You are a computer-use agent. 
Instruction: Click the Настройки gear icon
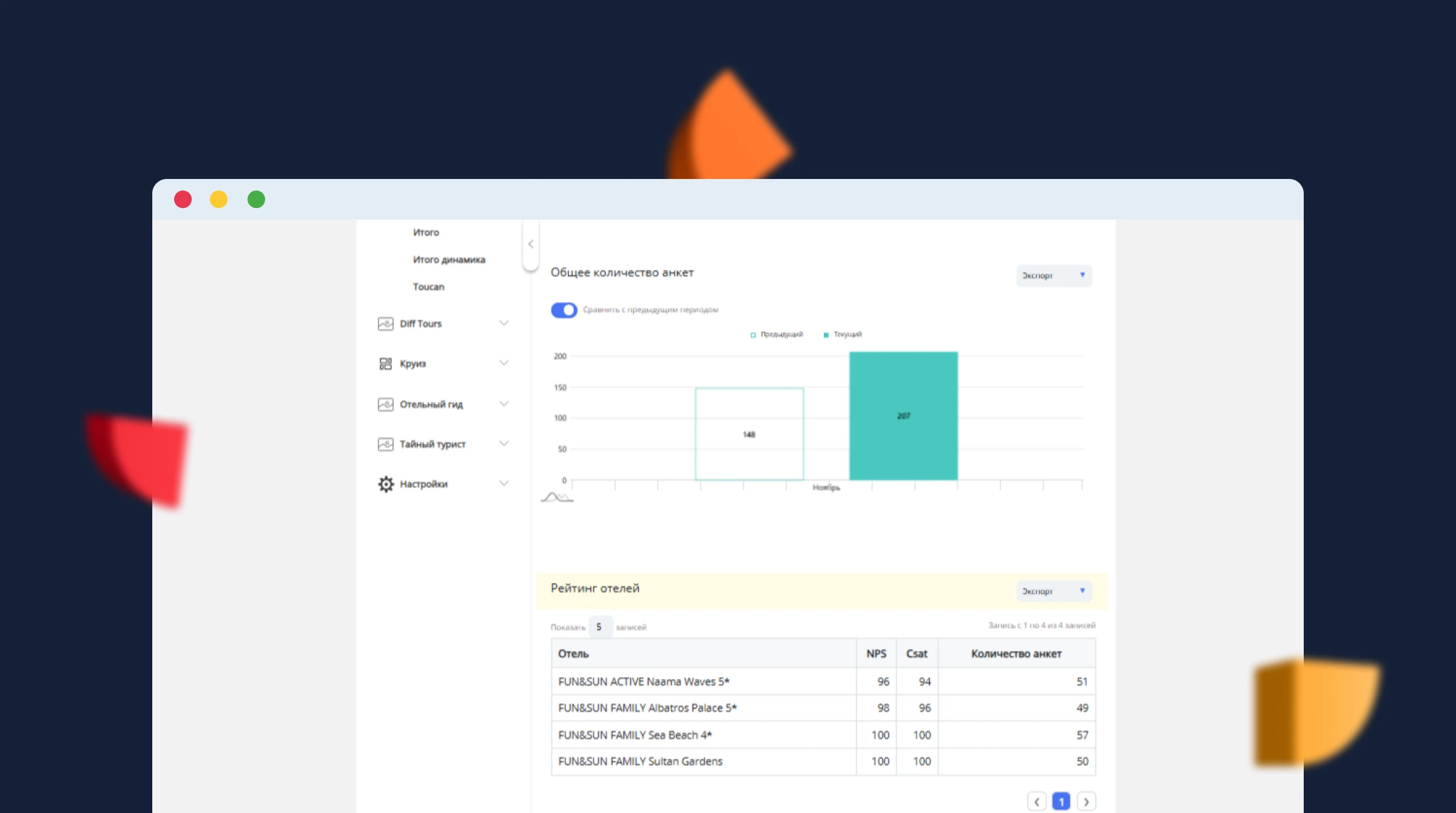pyautogui.click(x=385, y=484)
